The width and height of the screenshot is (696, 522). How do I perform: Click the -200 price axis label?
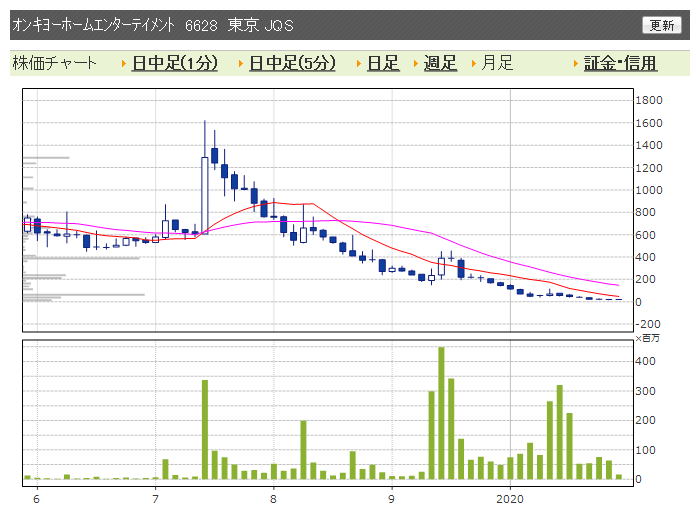coord(648,324)
